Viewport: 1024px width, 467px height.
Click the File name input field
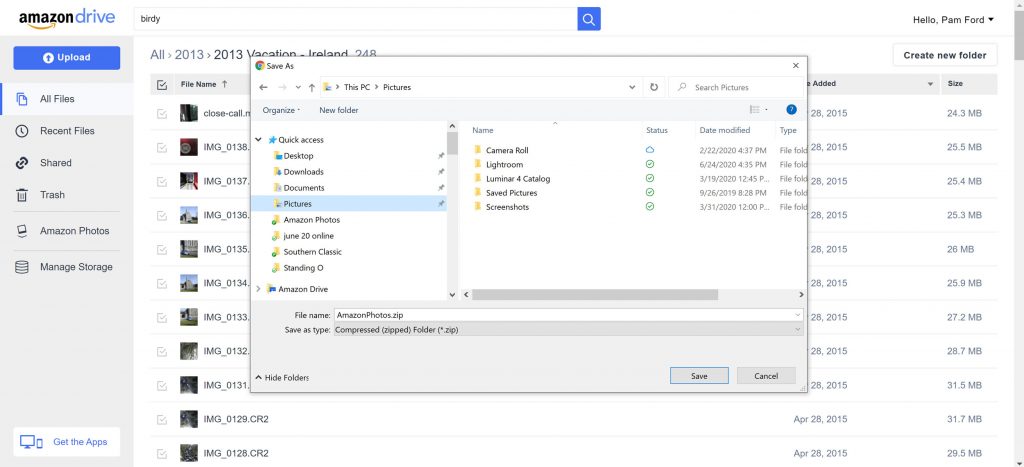point(560,315)
